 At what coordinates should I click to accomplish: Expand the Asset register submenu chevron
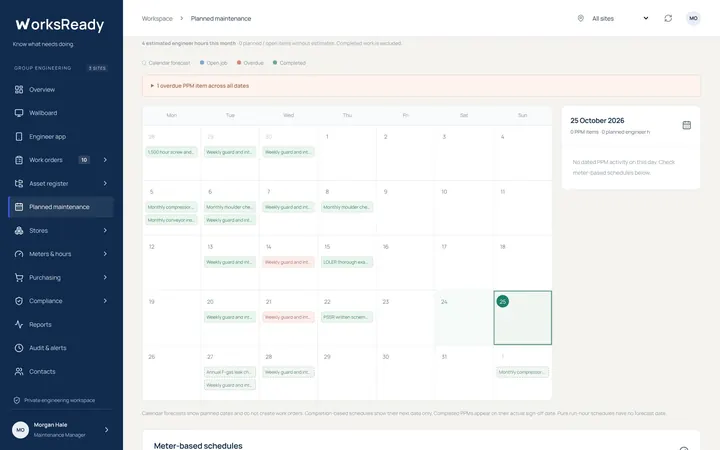[x=105, y=183]
